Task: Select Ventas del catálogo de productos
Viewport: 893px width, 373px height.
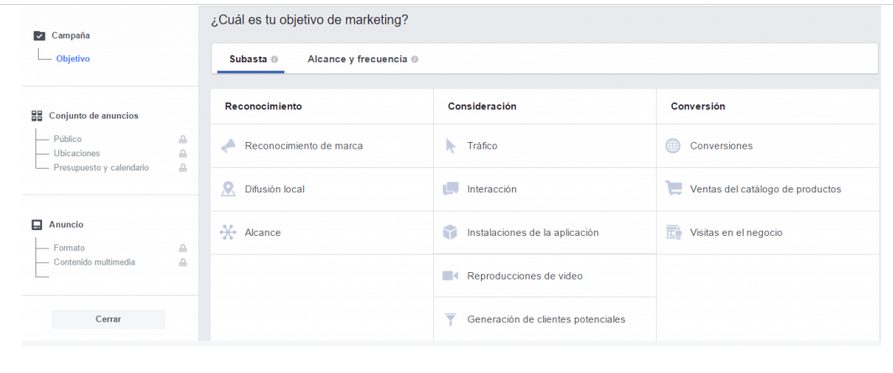Action: point(768,189)
